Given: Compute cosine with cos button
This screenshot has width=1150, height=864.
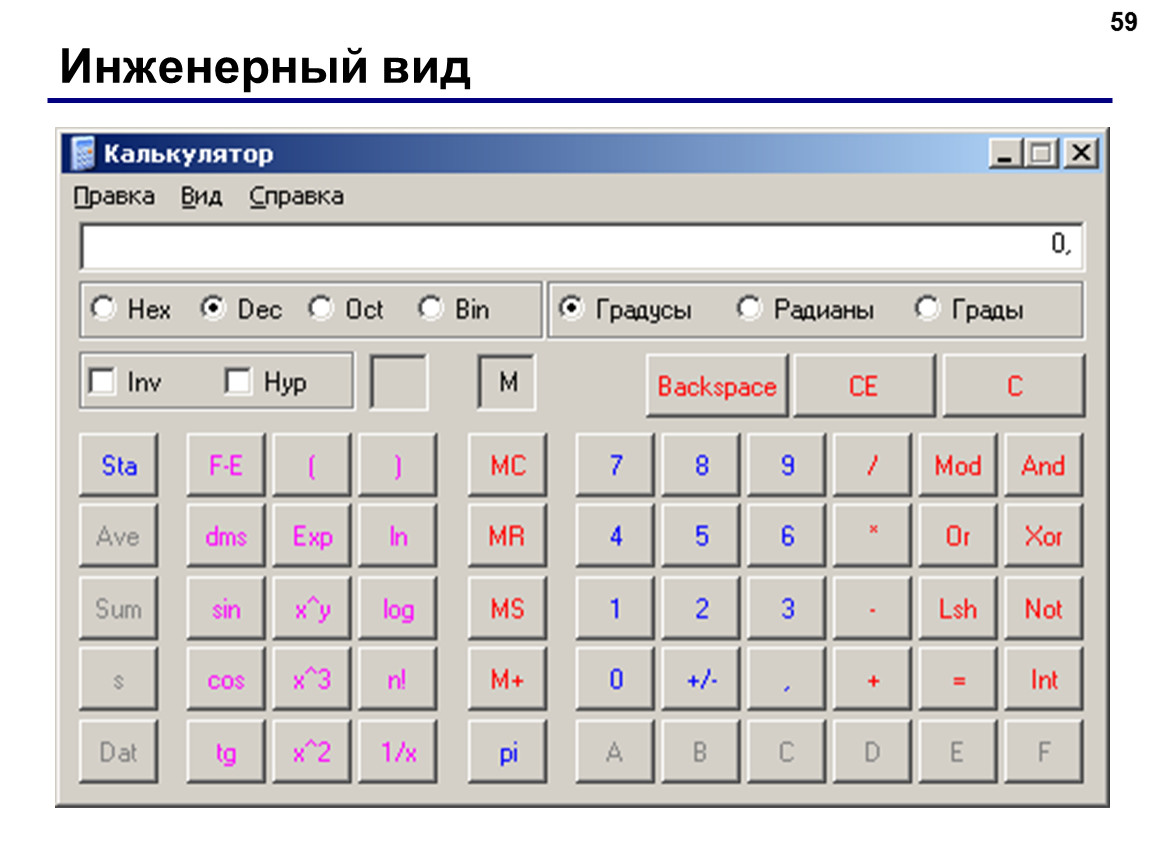Looking at the screenshot, I should coord(226,679).
